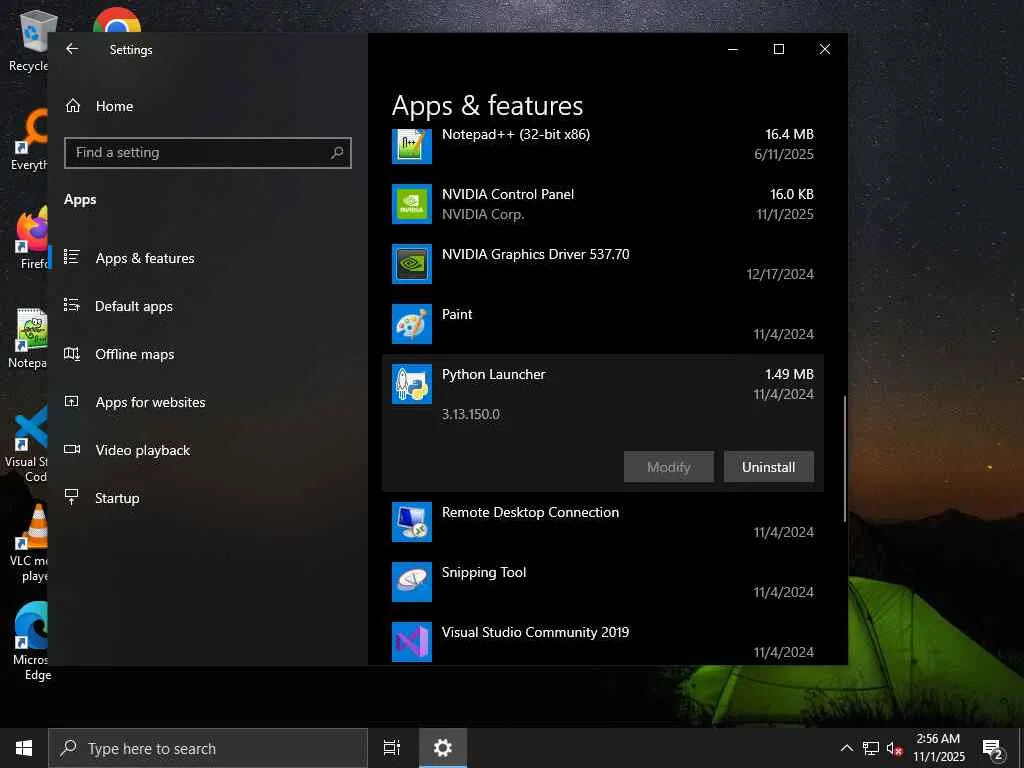Click the Startup sidebar icon
Screen dimensions: 1024x768
pyautogui.click(x=72, y=497)
